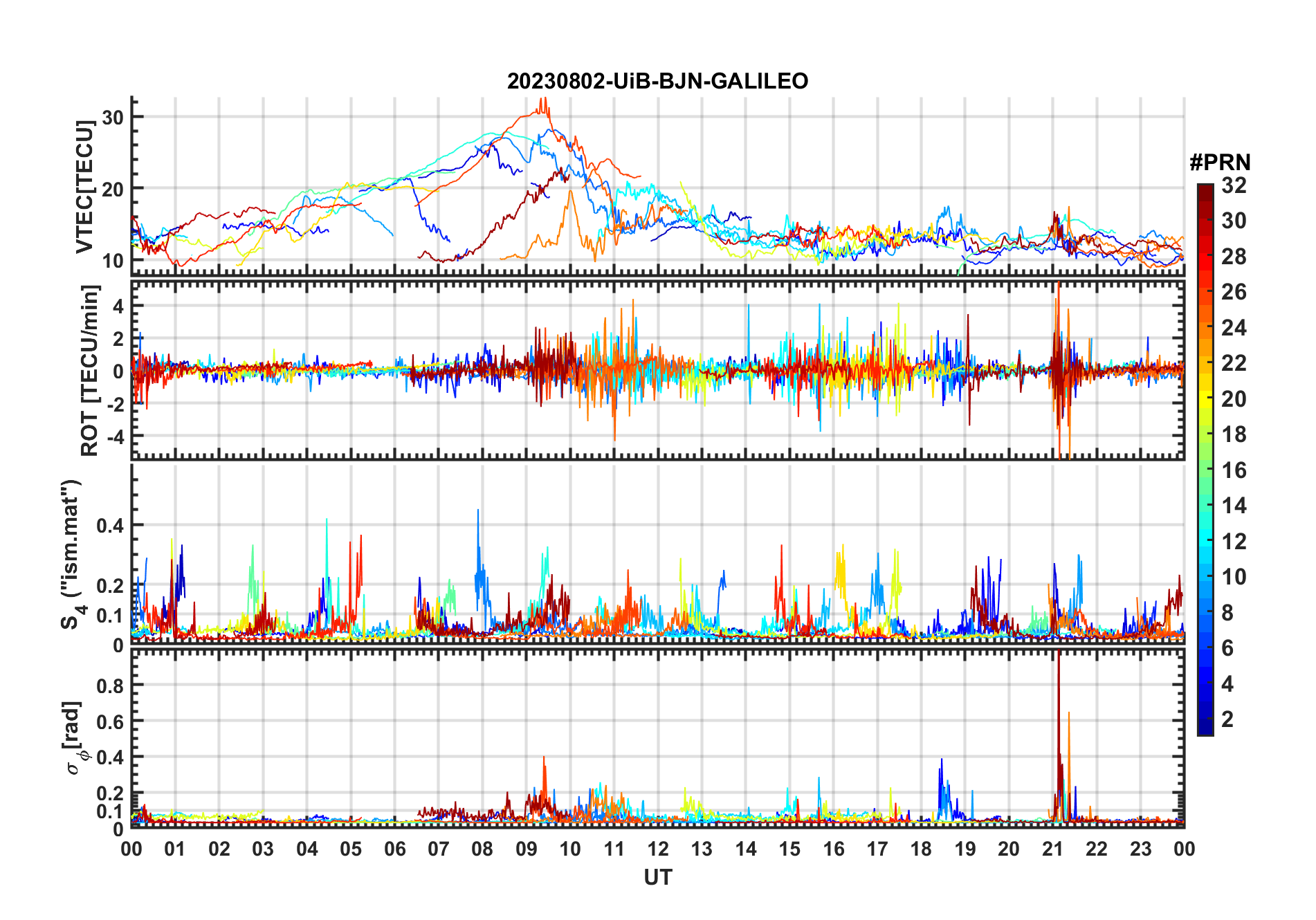Select the "UT" x-axis label
Viewport: 1316px width, 920px height.
pos(657,877)
